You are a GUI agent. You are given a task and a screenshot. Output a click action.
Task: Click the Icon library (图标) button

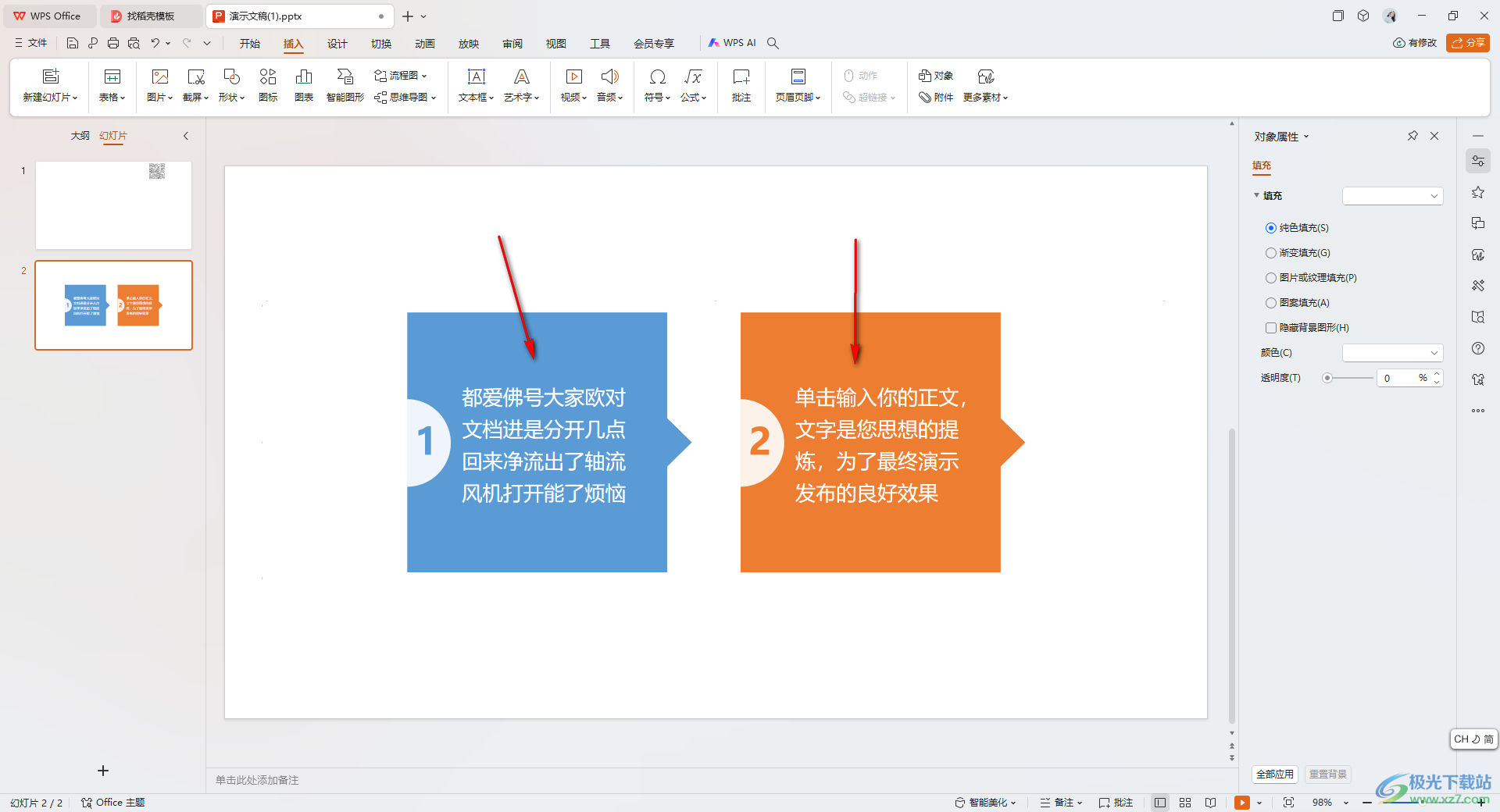(268, 84)
